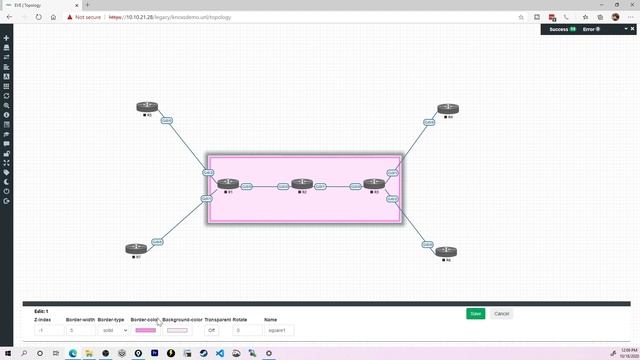The height and width of the screenshot is (360, 640).
Task: Refresh the topology from sidebar
Action: [6, 96]
